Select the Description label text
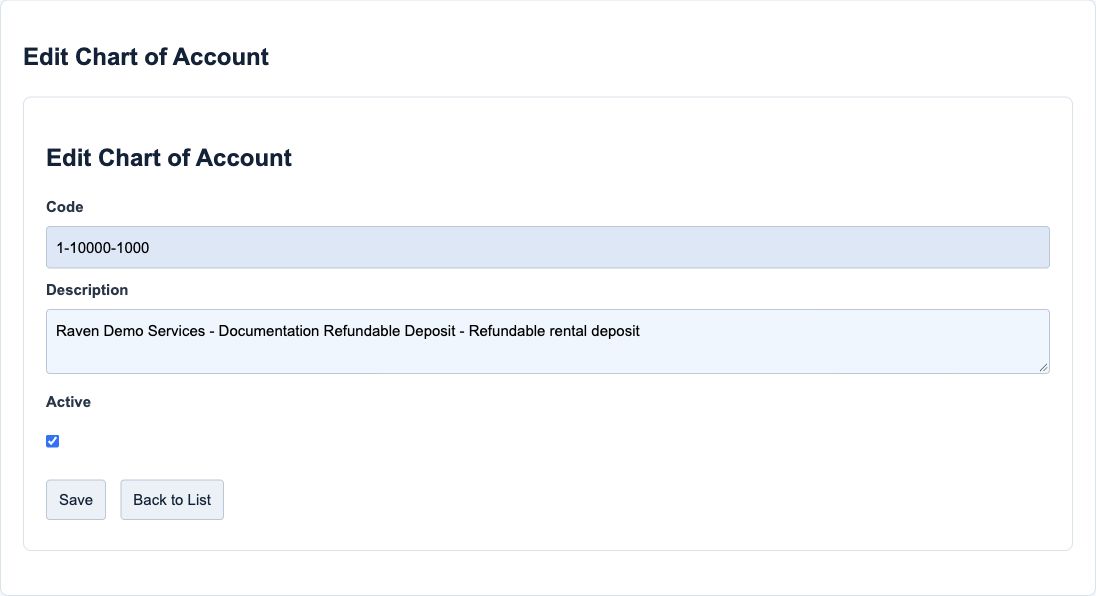Image resolution: width=1096 pixels, height=596 pixels. pyautogui.click(x=87, y=290)
